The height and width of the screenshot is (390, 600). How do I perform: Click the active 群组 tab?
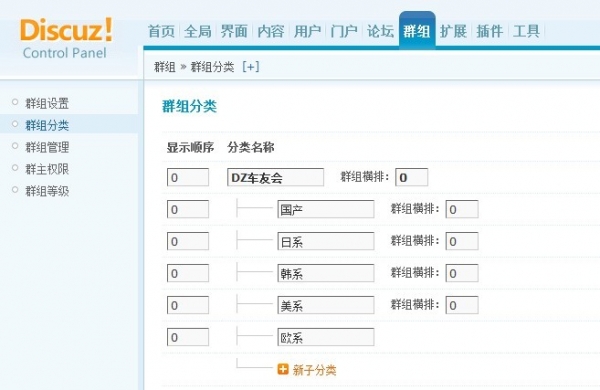417,31
